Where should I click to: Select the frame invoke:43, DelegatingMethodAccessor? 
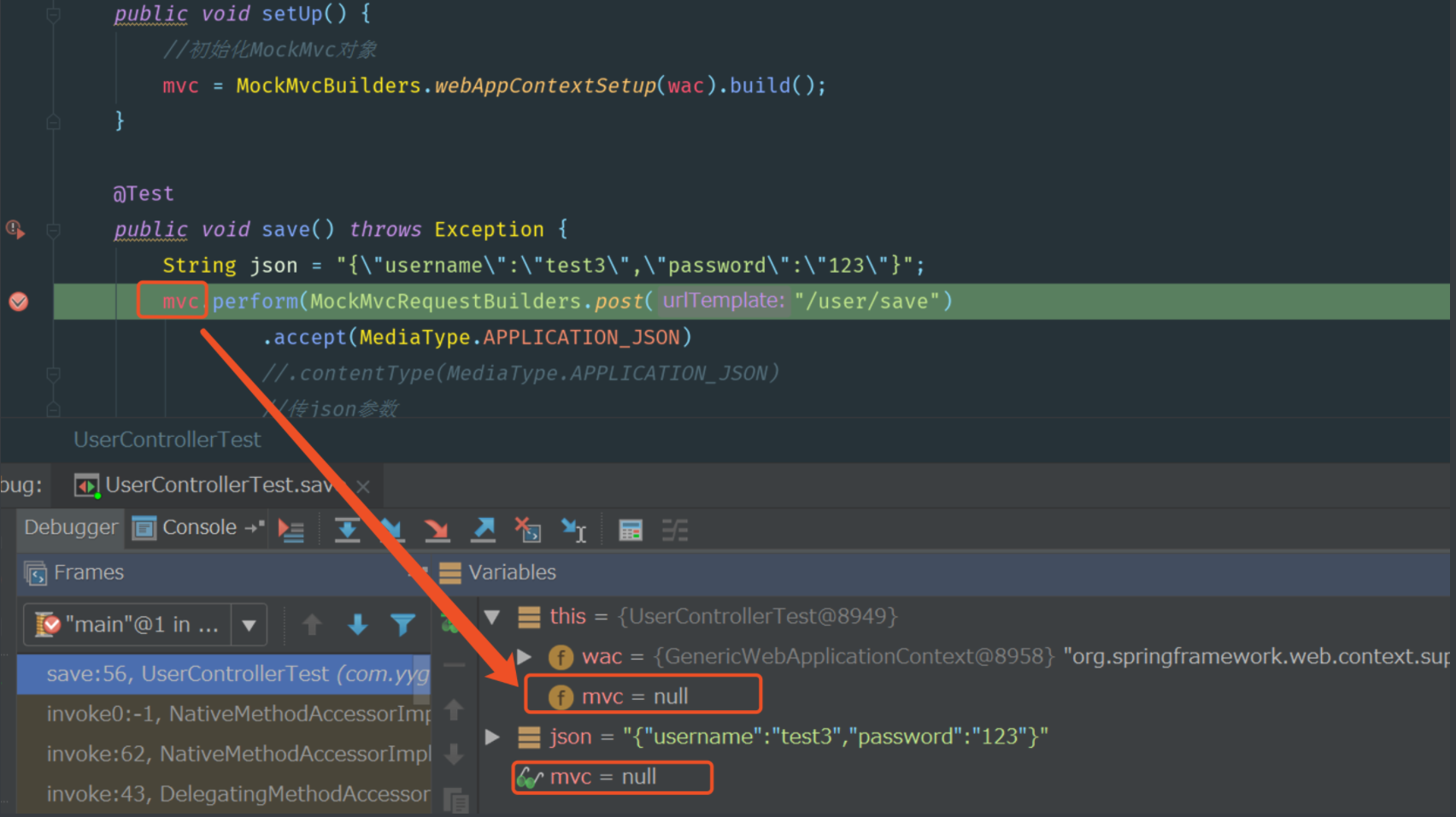pyautogui.click(x=224, y=794)
